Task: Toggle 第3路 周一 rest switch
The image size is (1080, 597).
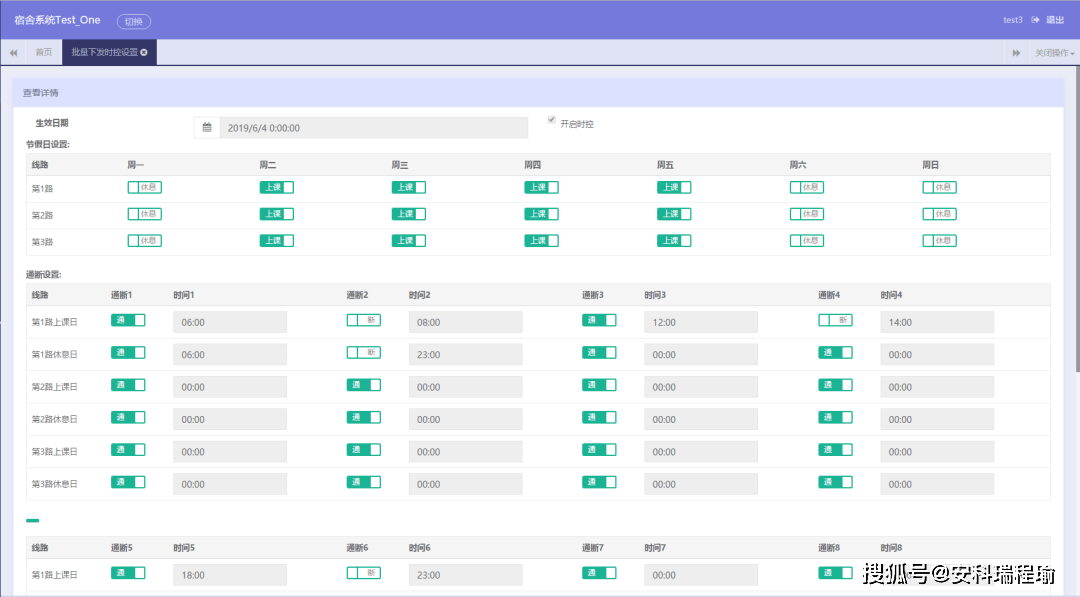Action: click(x=145, y=241)
